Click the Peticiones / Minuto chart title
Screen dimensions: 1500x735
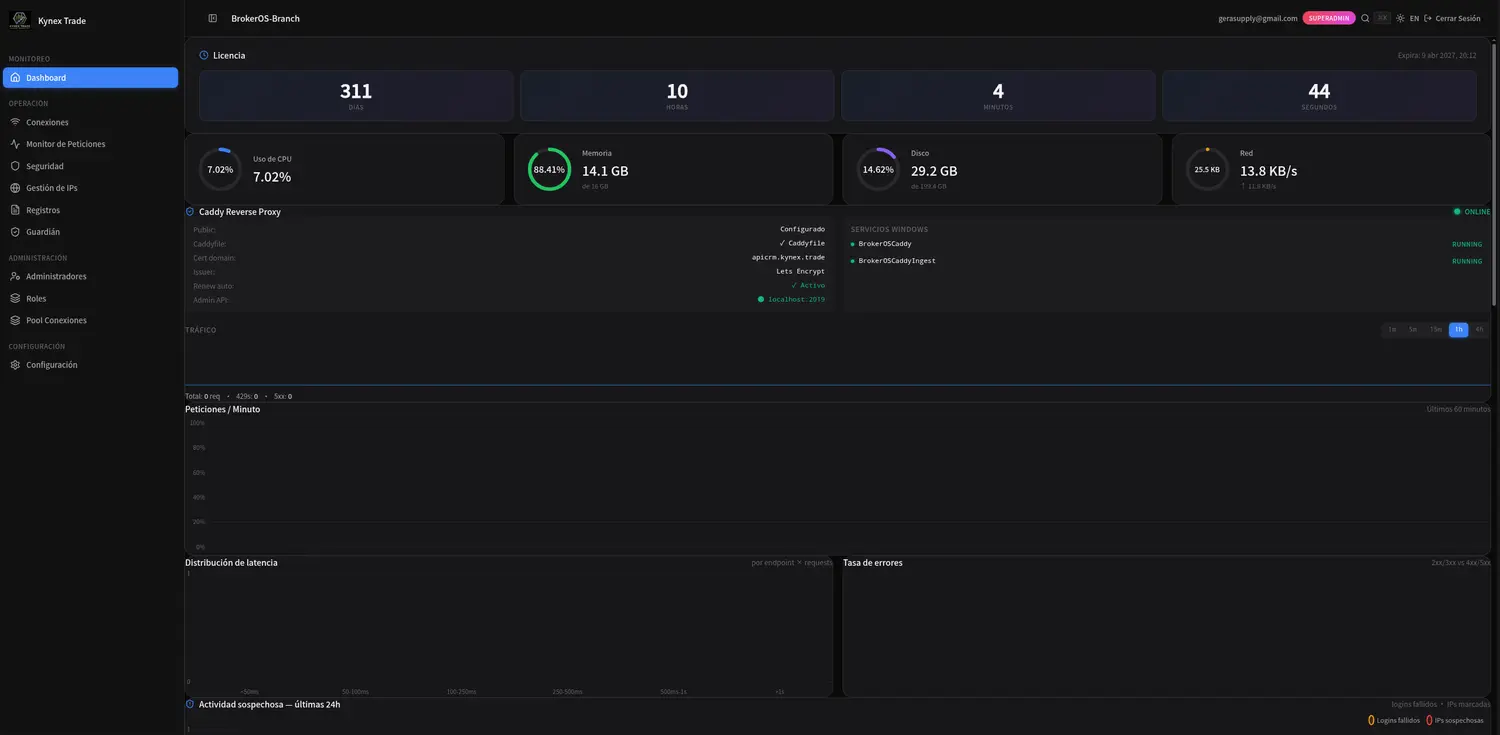coord(222,409)
